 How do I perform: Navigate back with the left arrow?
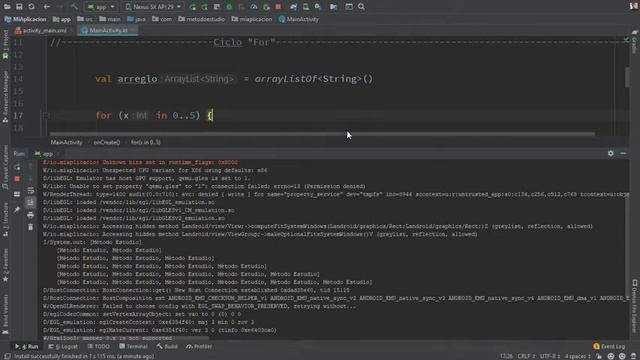(x=47, y=7)
